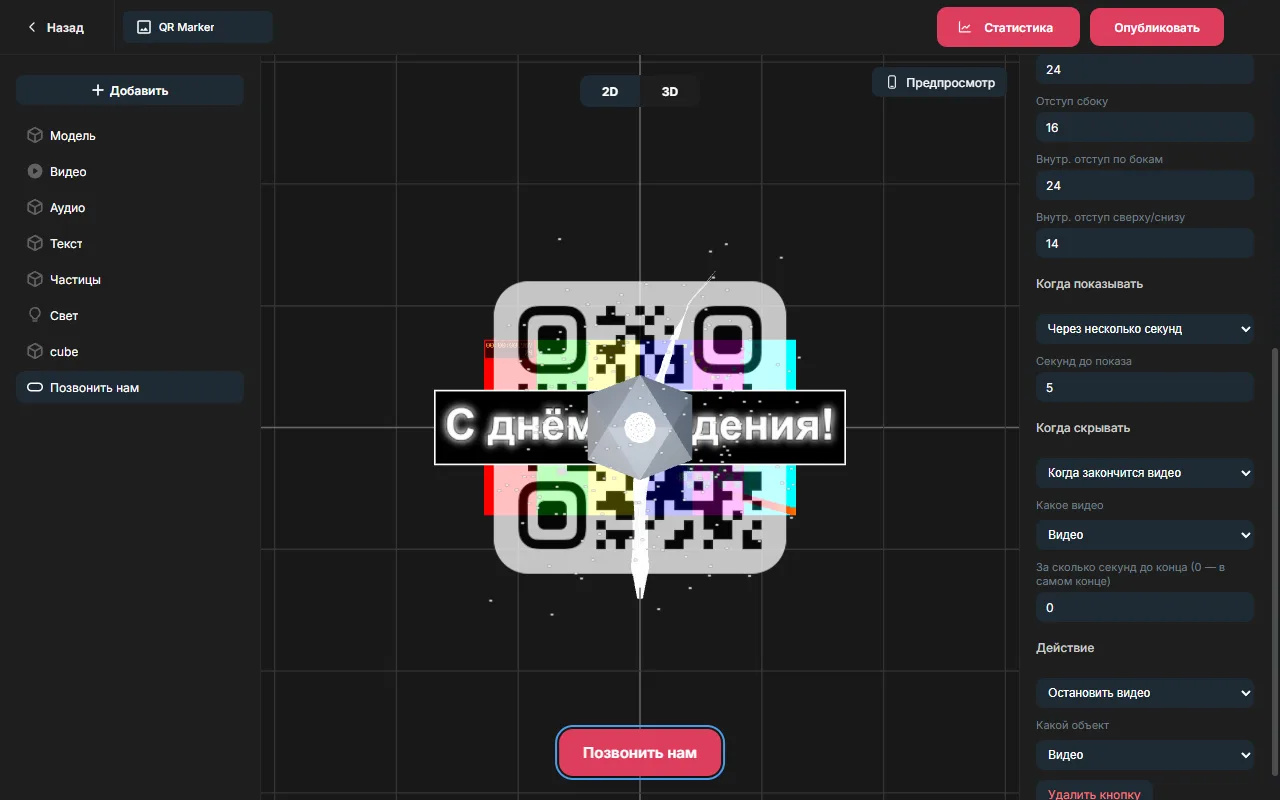Select Частицы in the object list

tap(130, 280)
